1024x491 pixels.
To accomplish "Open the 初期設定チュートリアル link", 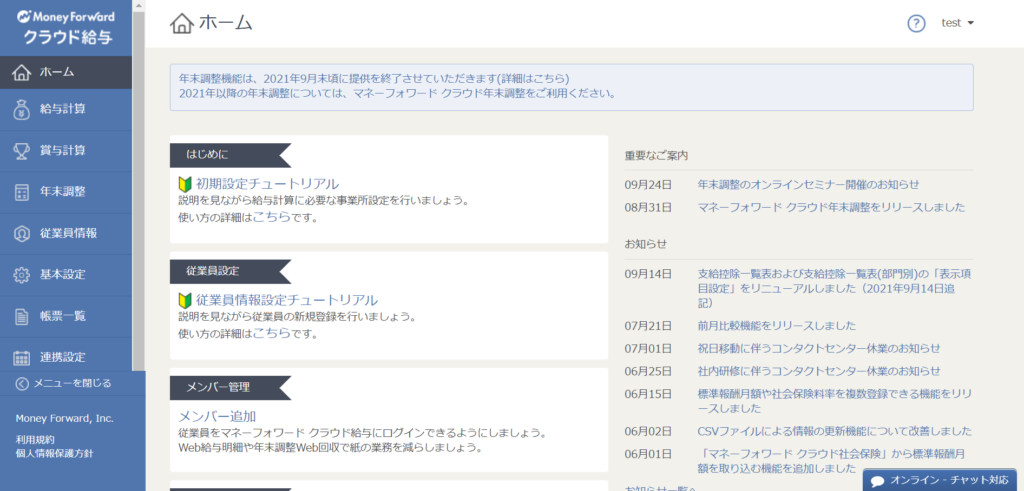I will pos(267,183).
